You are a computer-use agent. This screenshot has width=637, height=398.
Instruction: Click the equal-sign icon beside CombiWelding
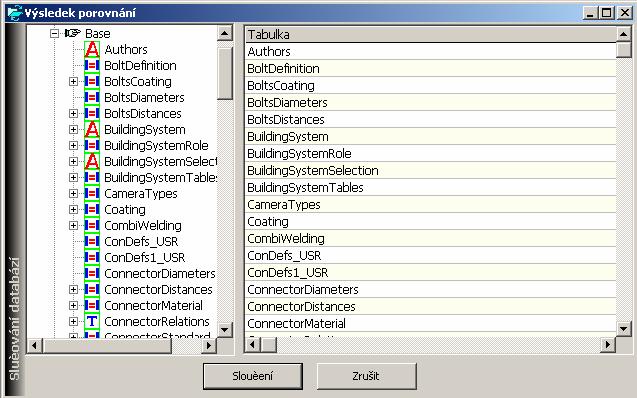coord(92,225)
